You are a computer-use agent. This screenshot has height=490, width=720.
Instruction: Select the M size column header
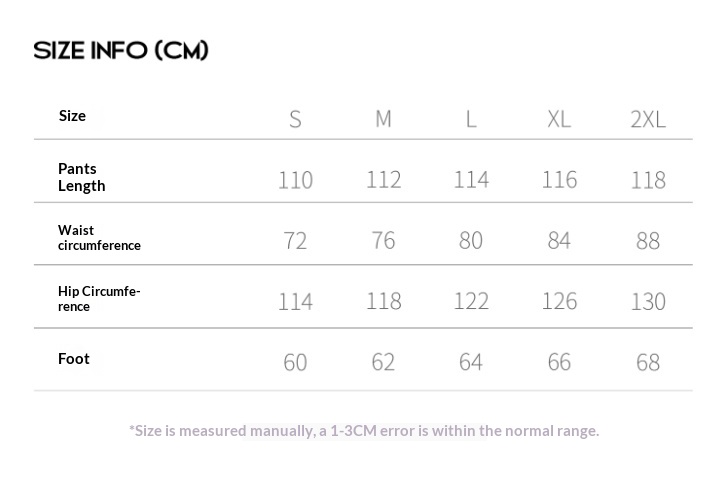coord(383,119)
